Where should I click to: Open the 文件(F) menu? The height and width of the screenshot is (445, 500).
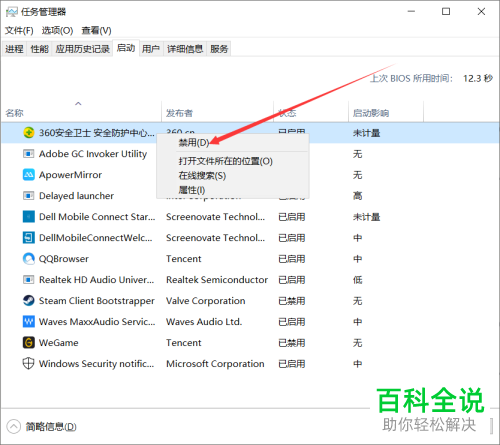click(19, 31)
